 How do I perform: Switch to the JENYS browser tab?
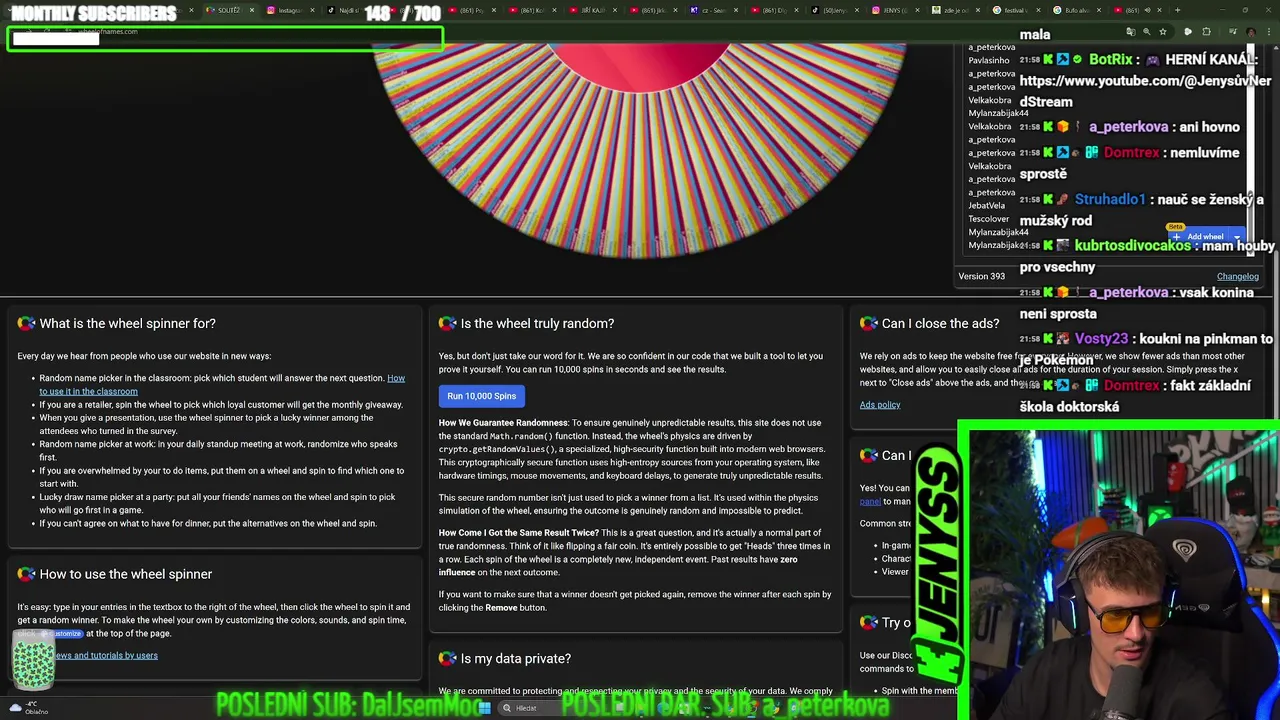coord(893,10)
